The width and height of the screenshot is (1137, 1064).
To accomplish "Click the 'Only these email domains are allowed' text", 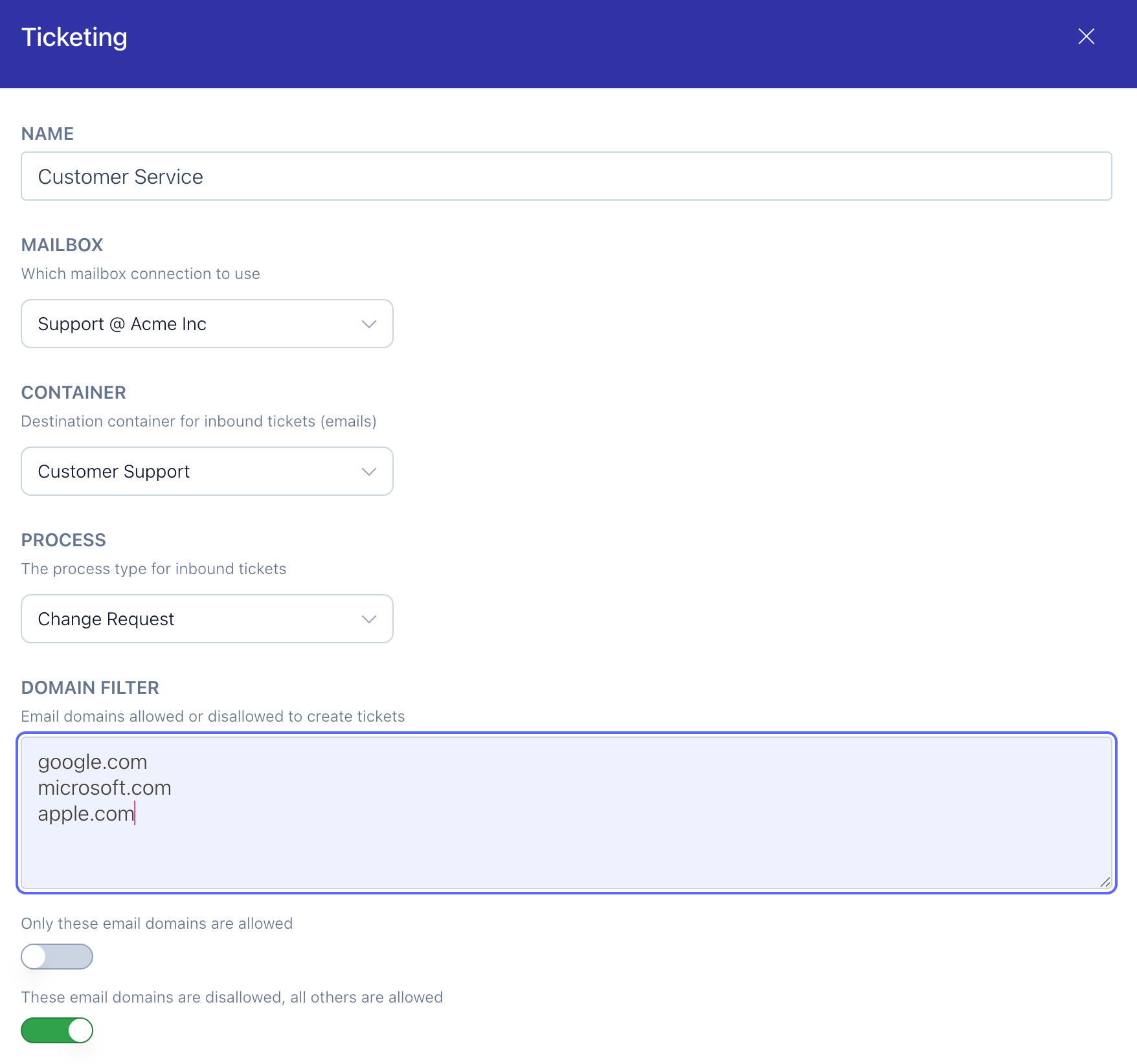I will coord(157,924).
